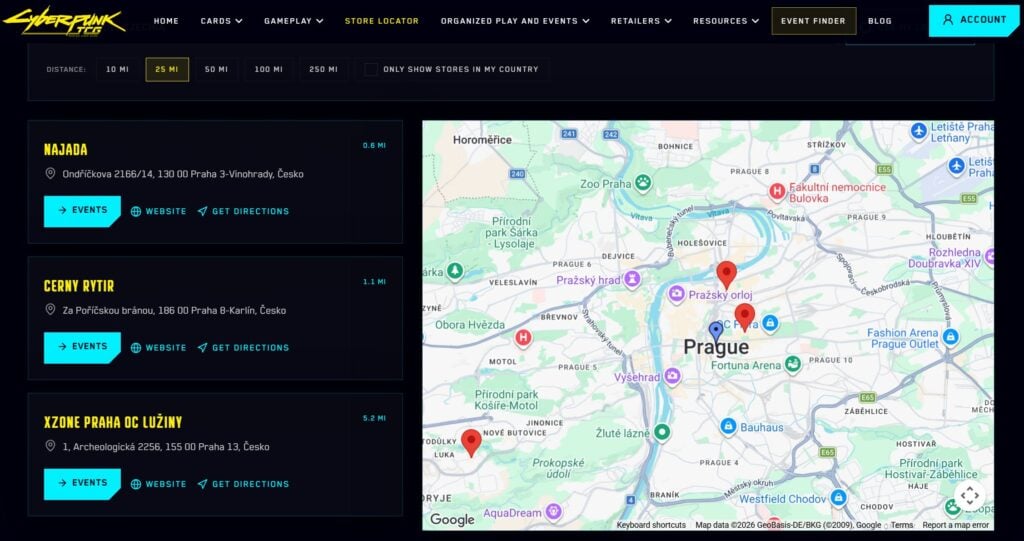Click the location pin icon beside Archeologická address
Image resolution: width=1024 pixels, height=541 pixels.
50,446
